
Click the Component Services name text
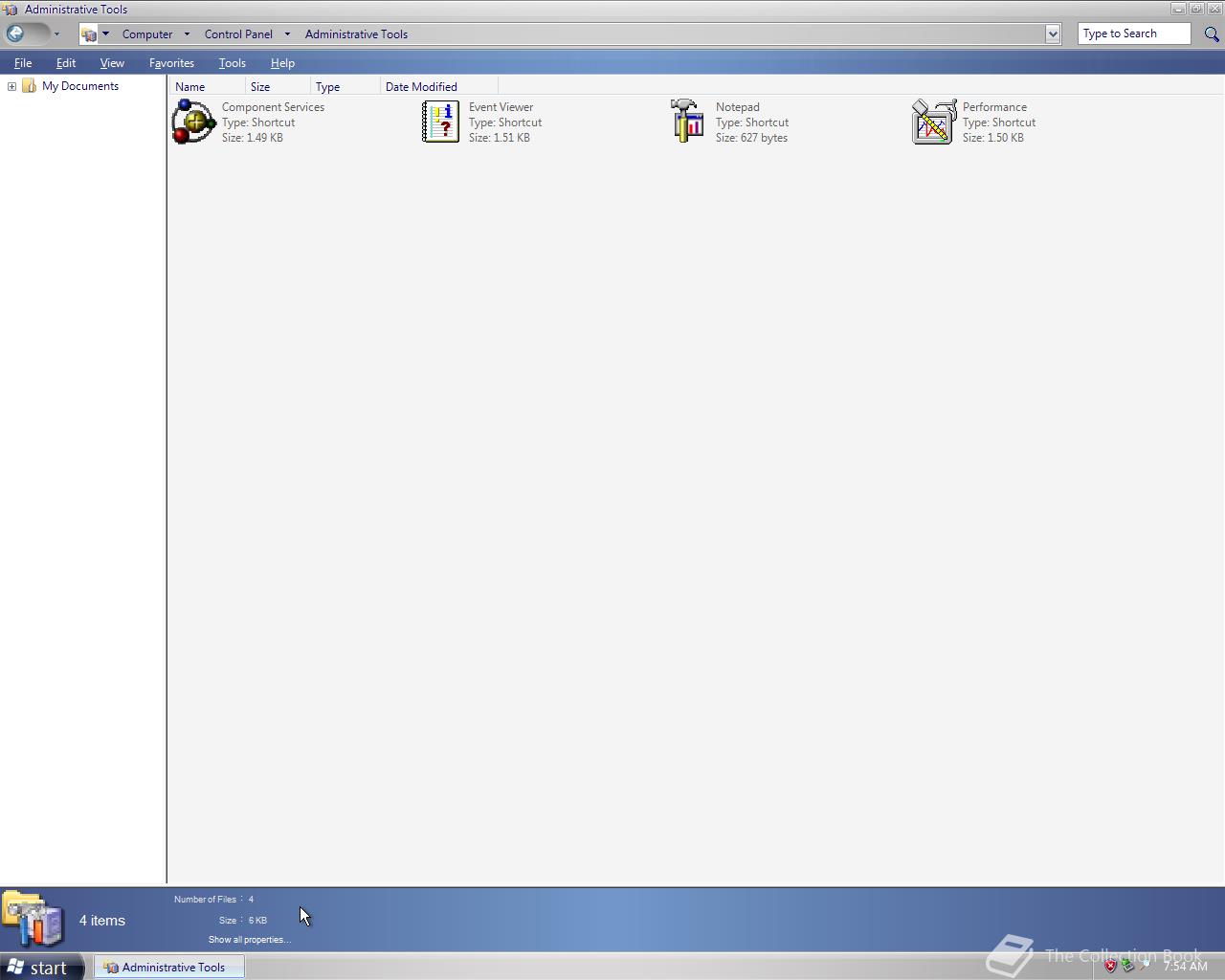(273, 107)
